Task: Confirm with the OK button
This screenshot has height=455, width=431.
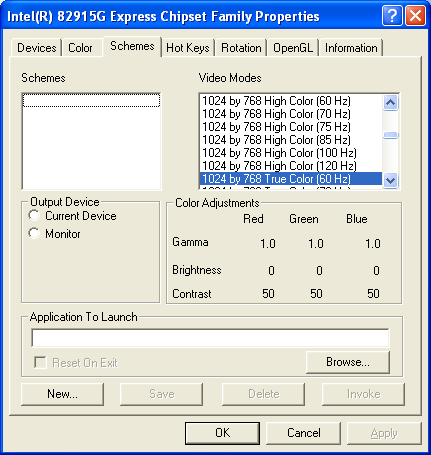Action: coord(222,433)
